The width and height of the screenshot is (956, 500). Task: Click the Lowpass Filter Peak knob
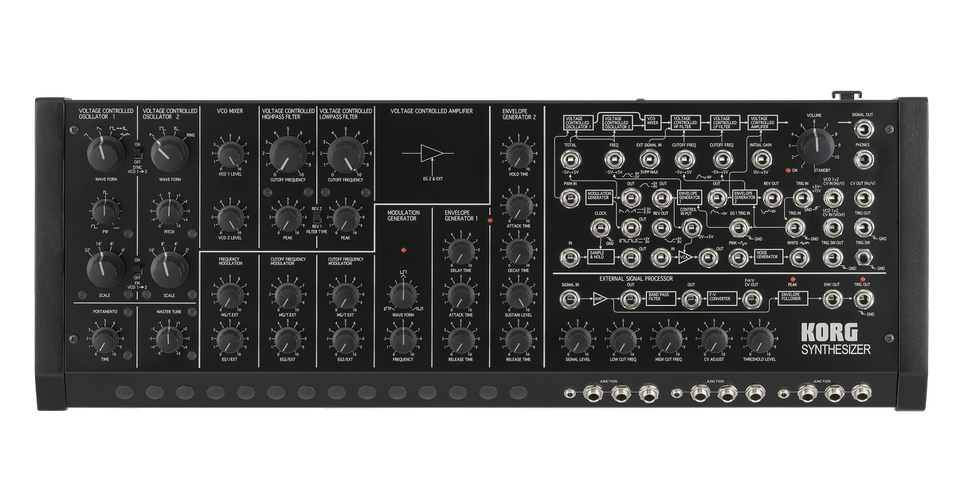(x=345, y=218)
